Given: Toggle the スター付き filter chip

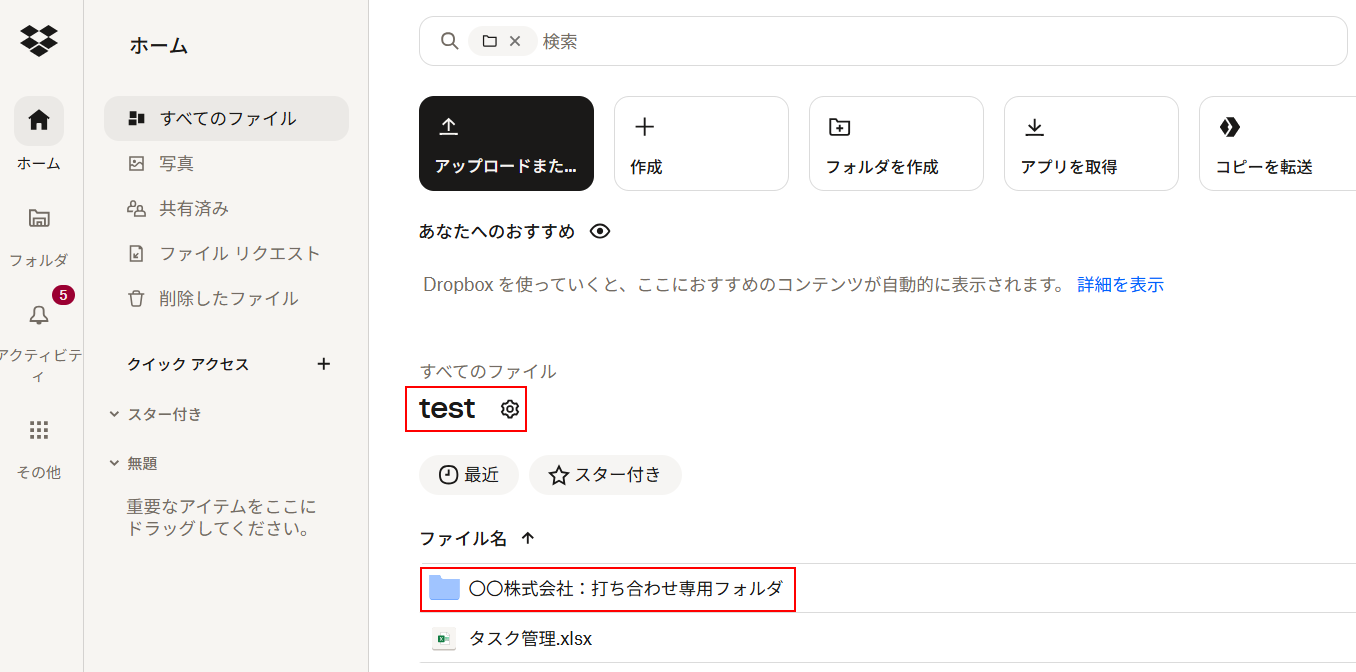Looking at the screenshot, I should (605, 475).
